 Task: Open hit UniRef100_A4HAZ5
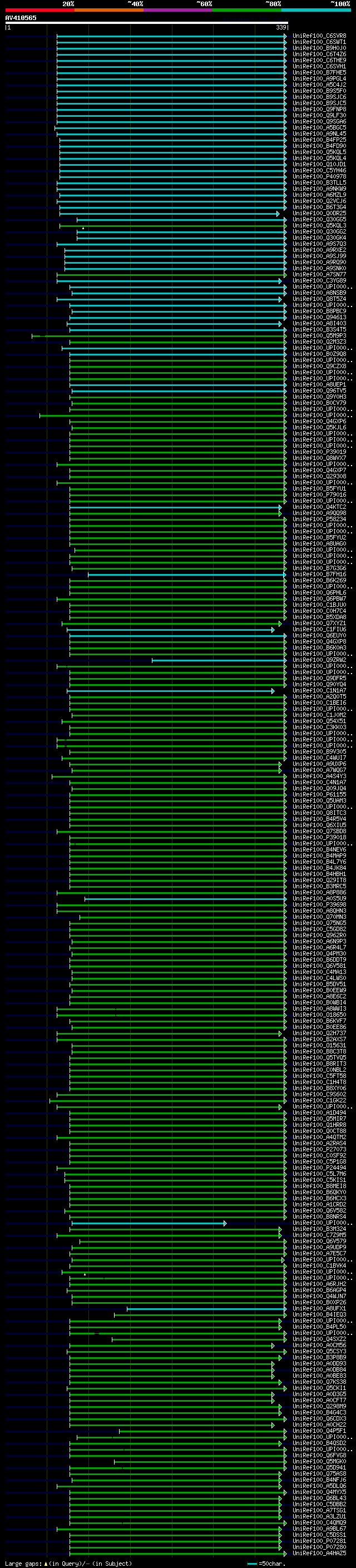(319, 1554)
